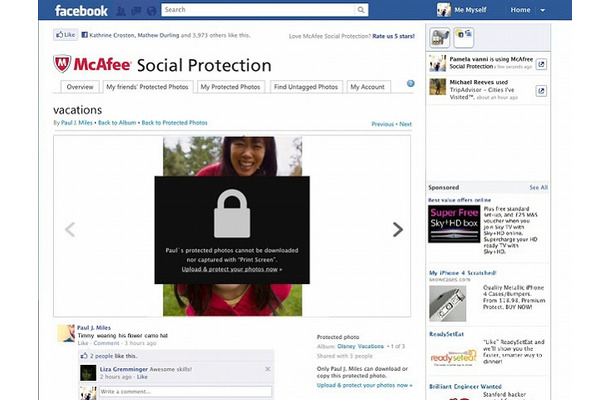Image resolution: width=610 pixels, height=400 pixels.
Task: Click Liza Gremminger's avatar thumbnail
Action: tap(88, 373)
